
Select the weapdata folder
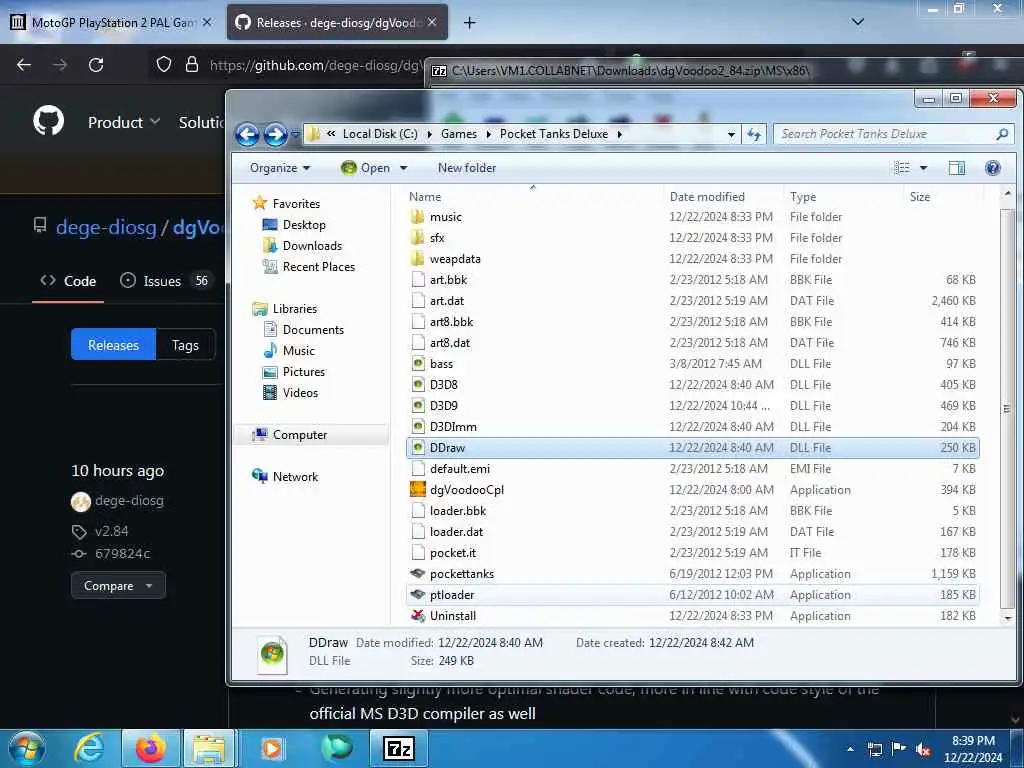693,259
